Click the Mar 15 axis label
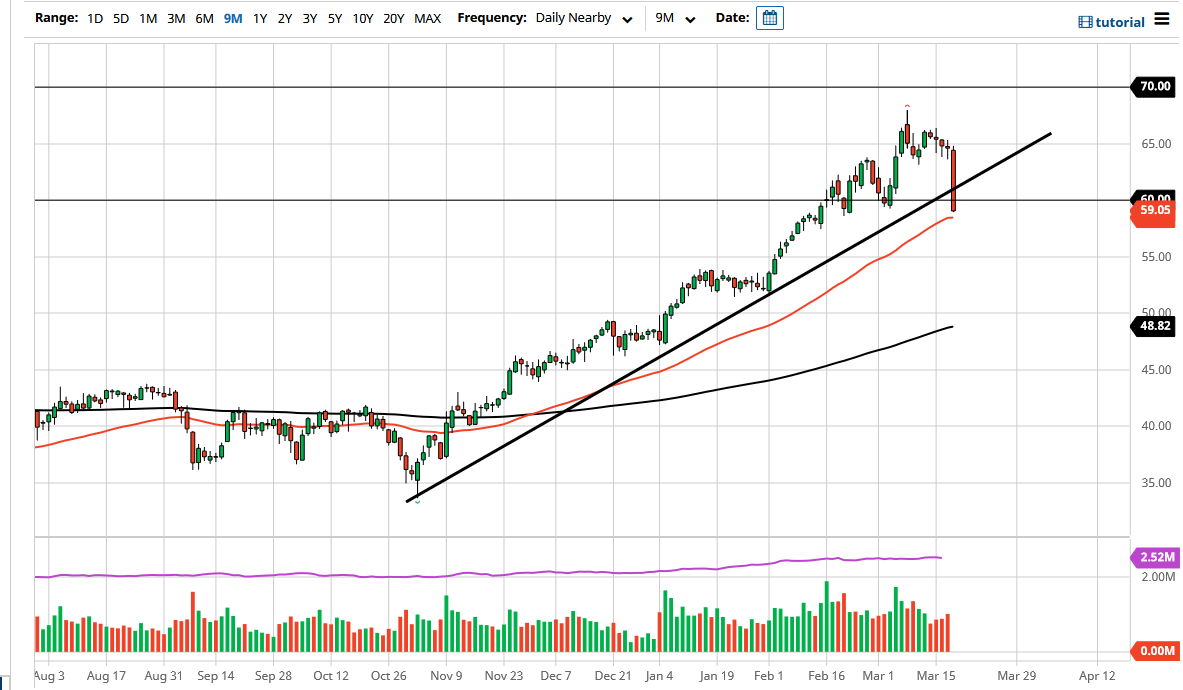This screenshot has height=690, width=1183. click(x=936, y=676)
